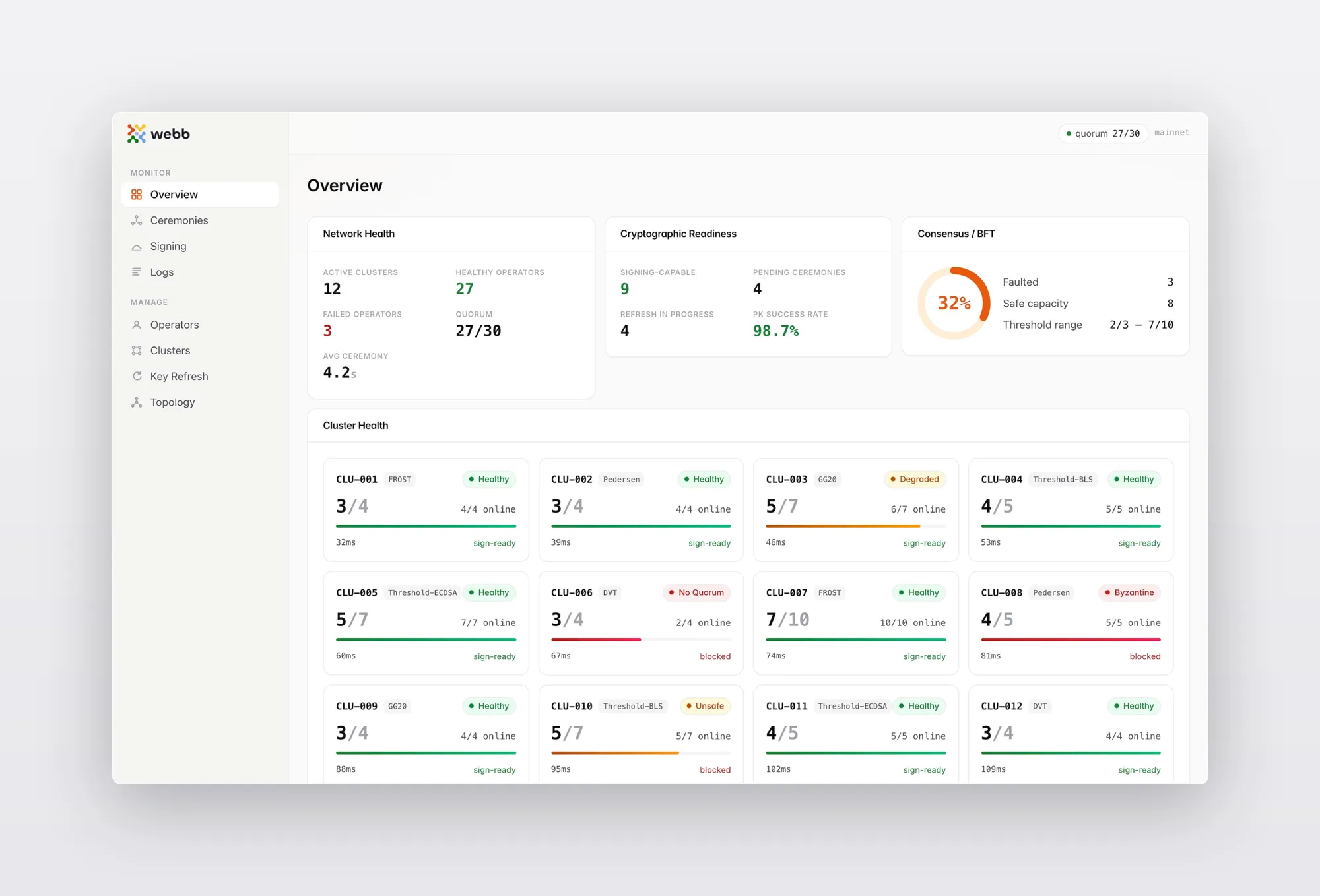Click the CLU-008 cluster name
This screenshot has height=896, width=1320.
pyautogui.click(x=1001, y=593)
